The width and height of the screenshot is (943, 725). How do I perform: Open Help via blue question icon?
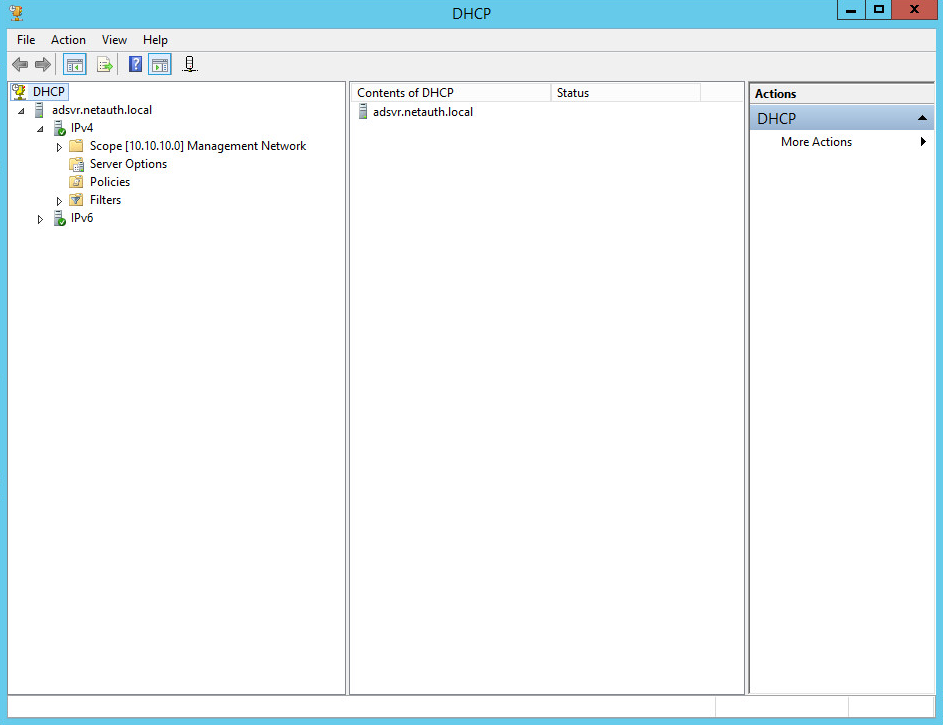click(136, 64)
